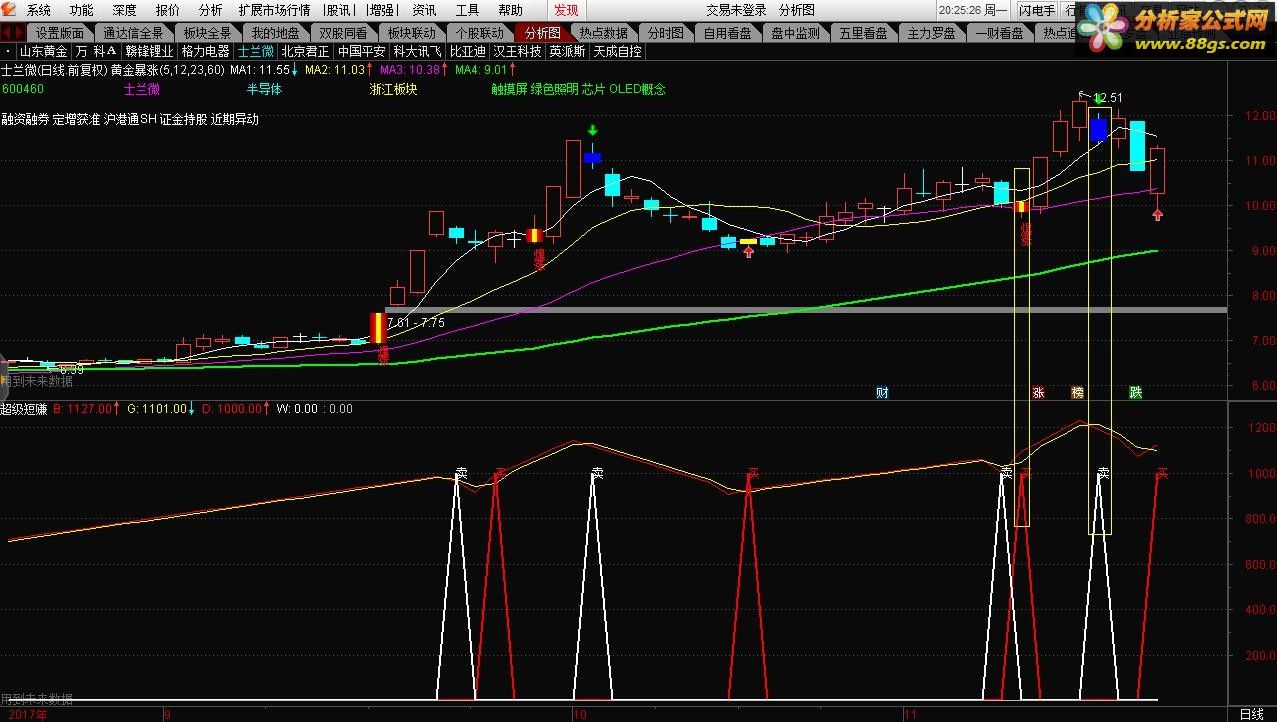Click the 浙江板块 region label

pyautogui.click(x=392, y=89)
